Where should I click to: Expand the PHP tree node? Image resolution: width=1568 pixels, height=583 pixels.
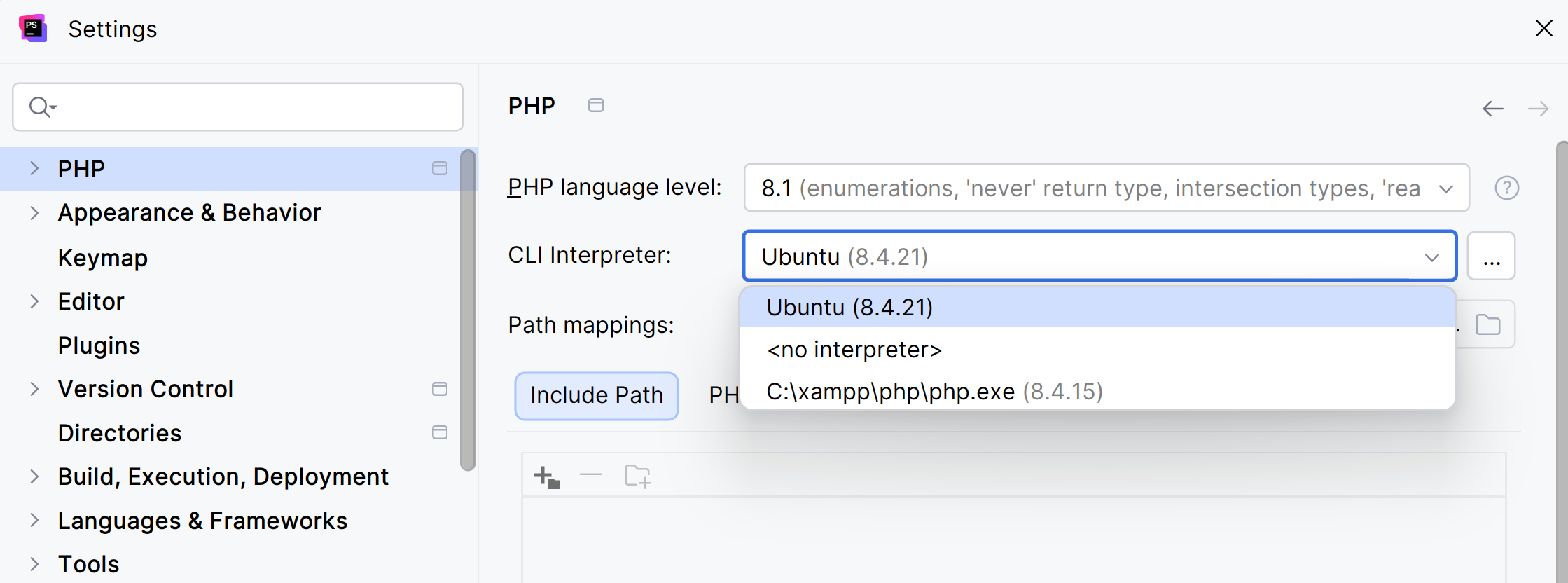point(34,168)
